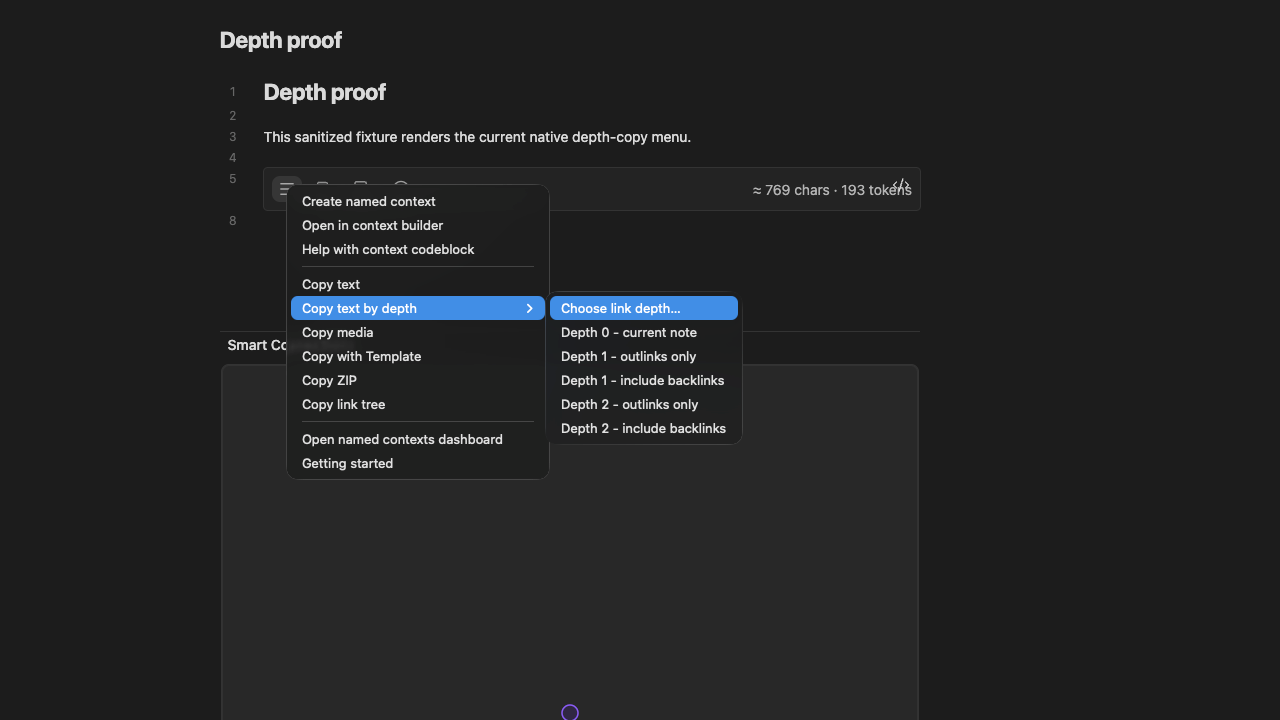Open the Getting started entry

click(x=418, y=463)
